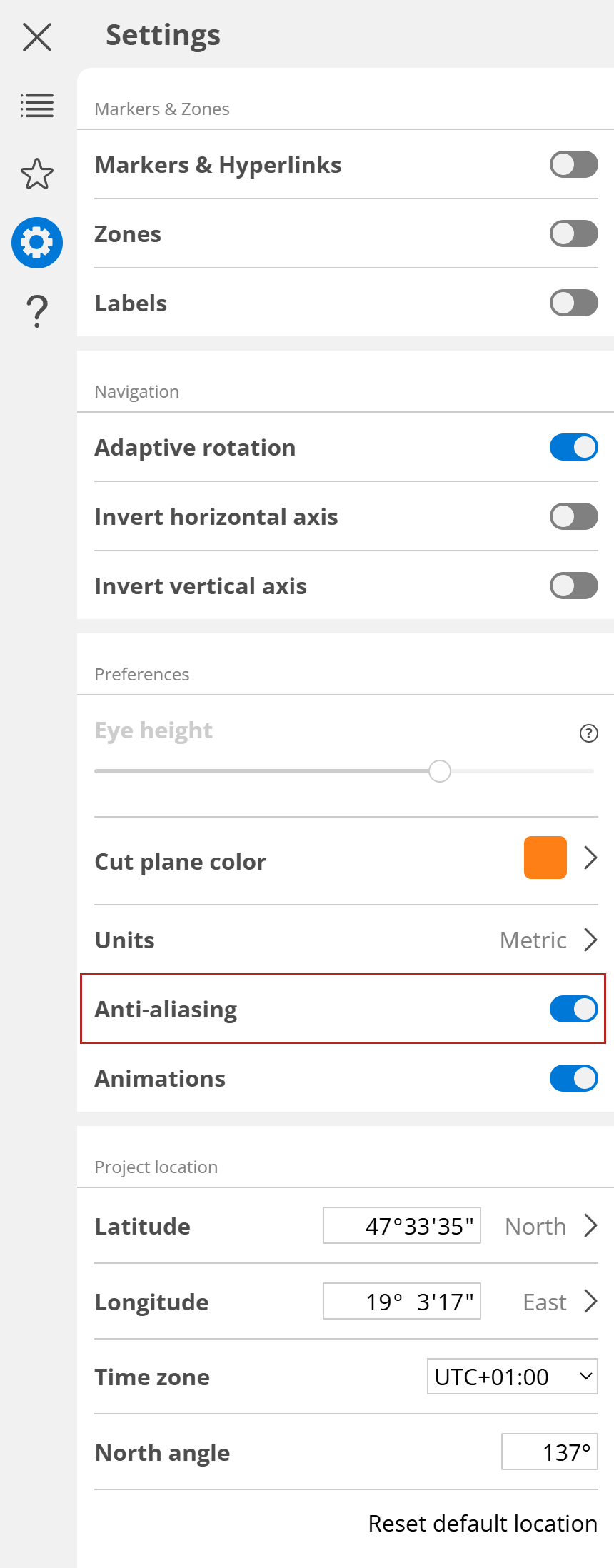Open the Time zone dropdown

coord(513,1377)
